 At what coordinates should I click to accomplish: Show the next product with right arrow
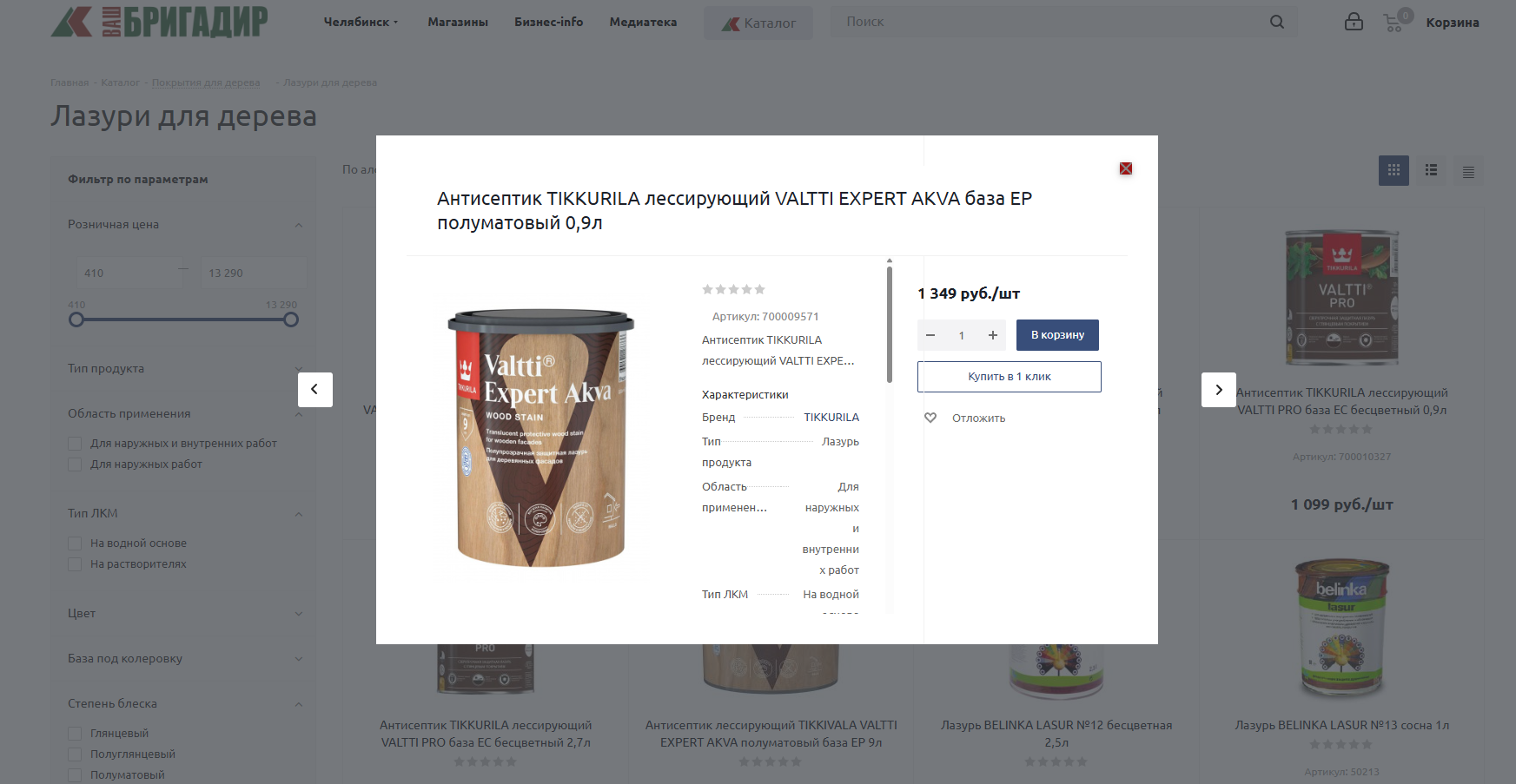pyautogui.click(x=1219, y=390)
